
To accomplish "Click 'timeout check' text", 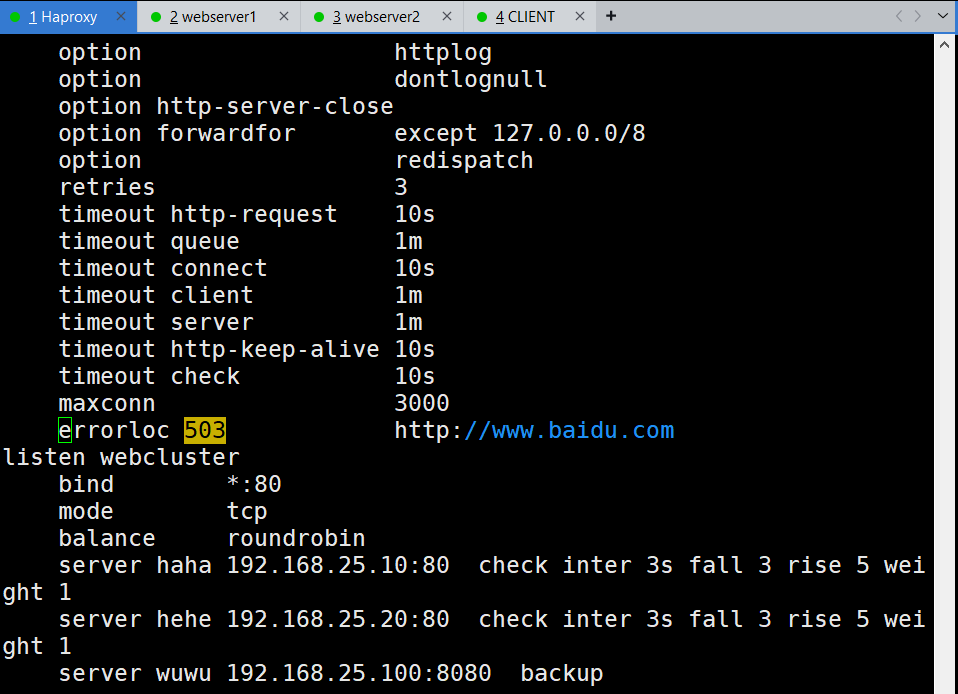I will (149, 376).
